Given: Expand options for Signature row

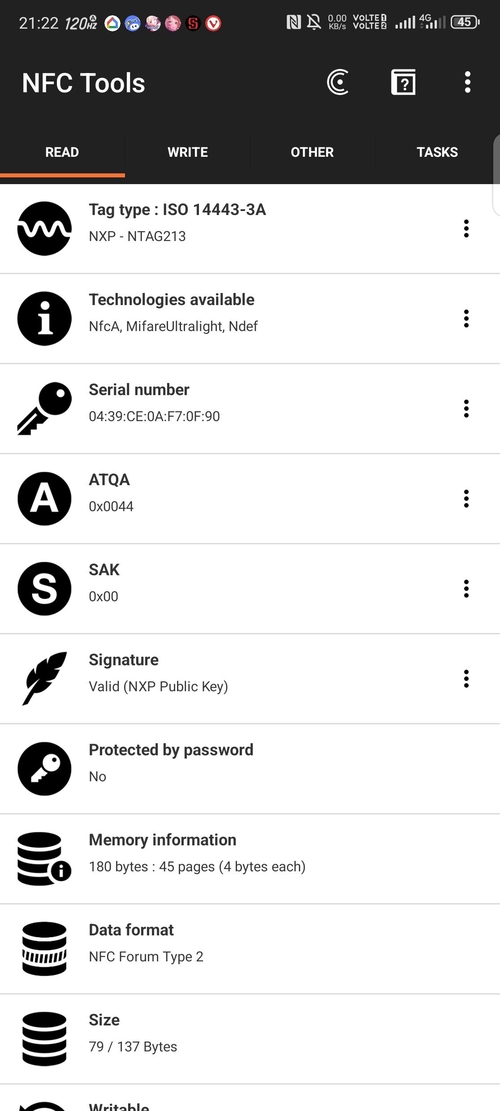Looking at the screenshot, I should (466, 679).
